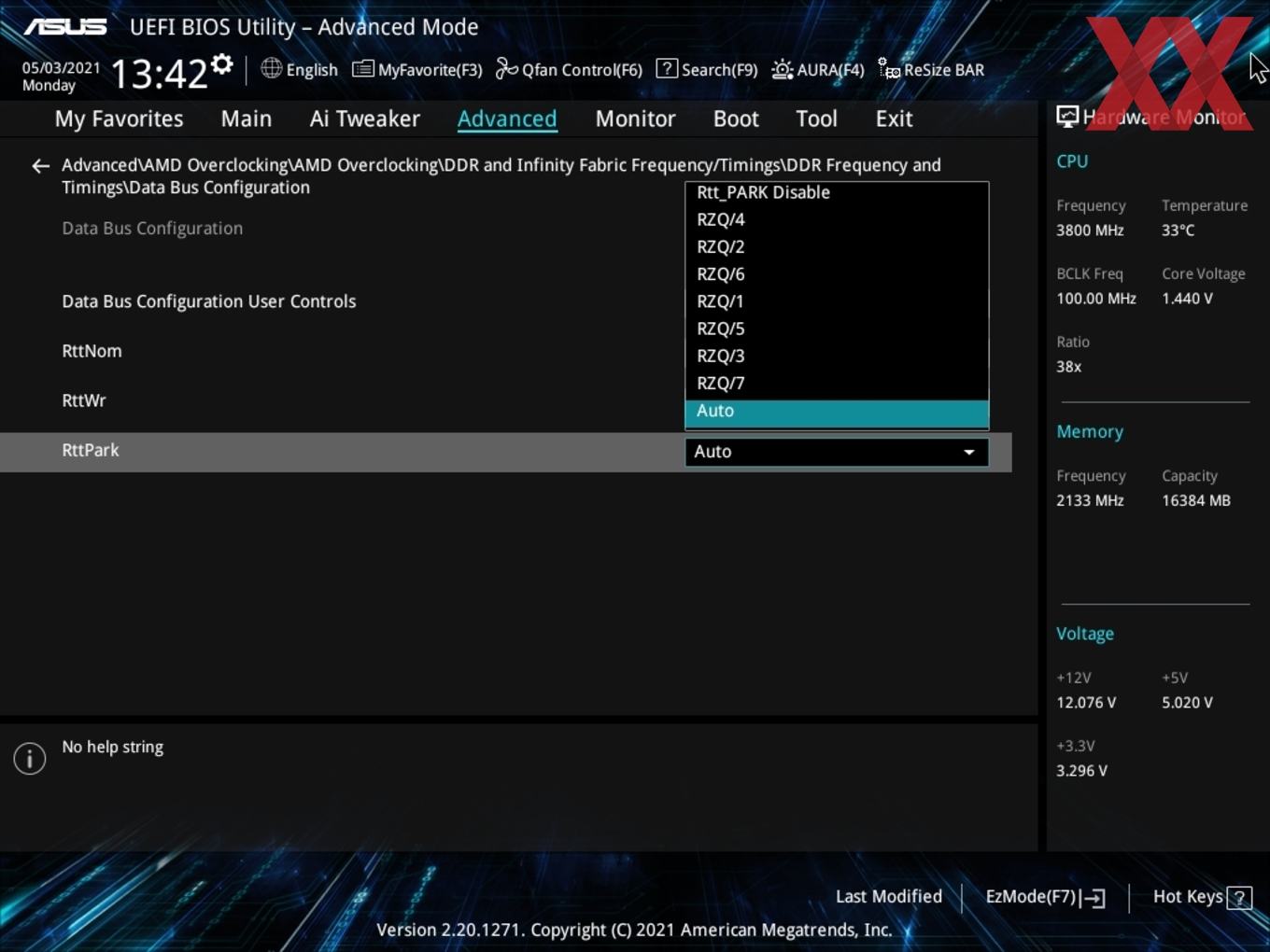This screenshot has height=952, width=1270.
Task: Click the Hot Keys question mark icon
Action: [x=1239, y=898]
